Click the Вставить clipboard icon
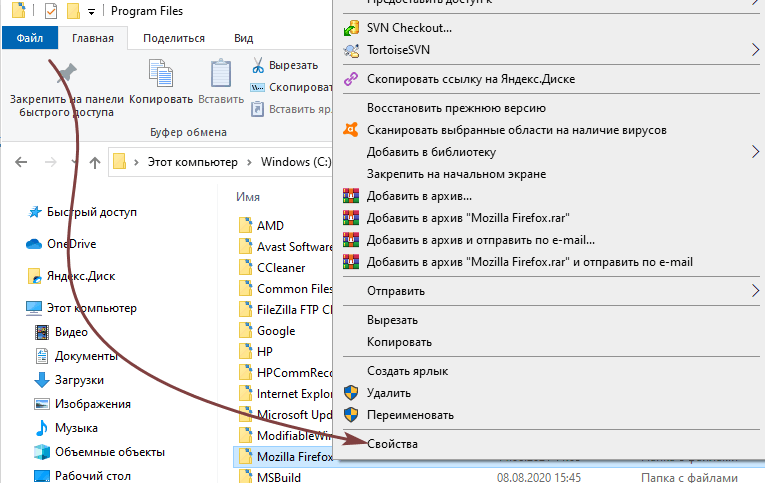 click(x=221, y=73)
